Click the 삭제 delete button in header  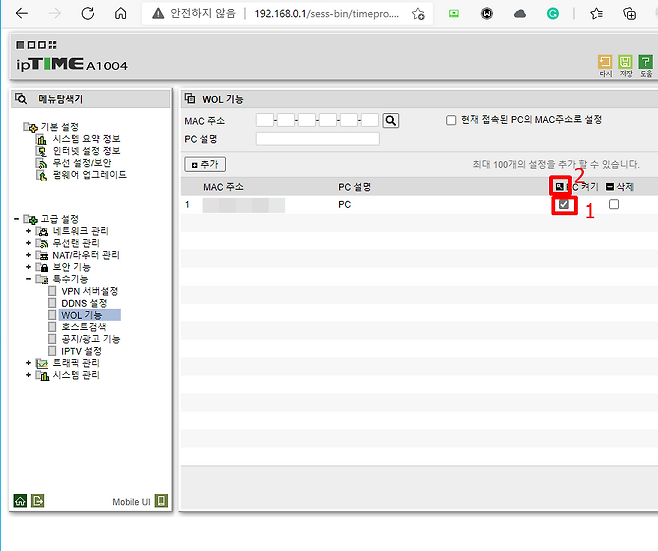(x=620, y=187)
